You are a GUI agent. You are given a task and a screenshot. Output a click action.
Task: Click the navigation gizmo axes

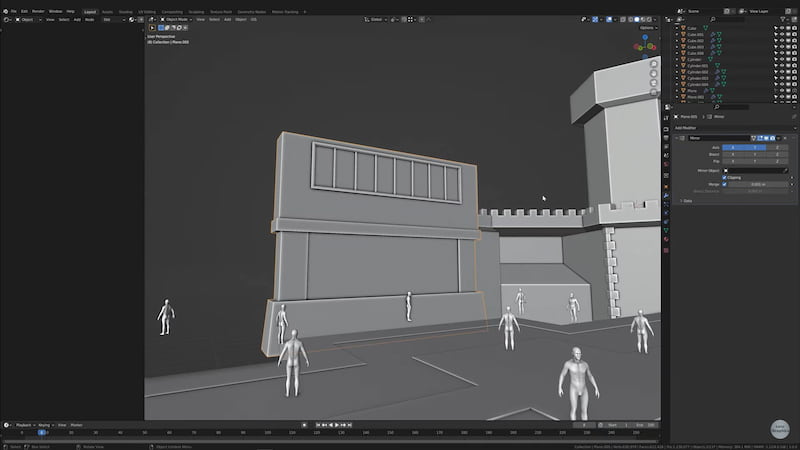[644, 46]
